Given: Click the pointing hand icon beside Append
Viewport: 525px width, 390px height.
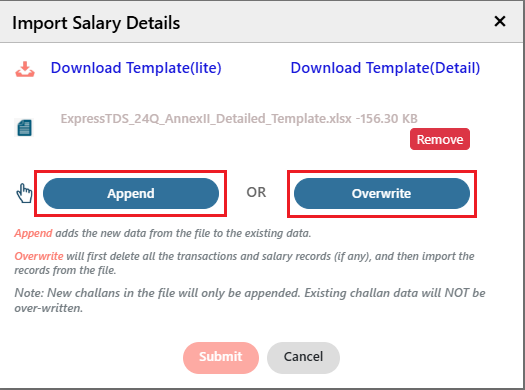Looking at the screenshot, I should [24, 193].
